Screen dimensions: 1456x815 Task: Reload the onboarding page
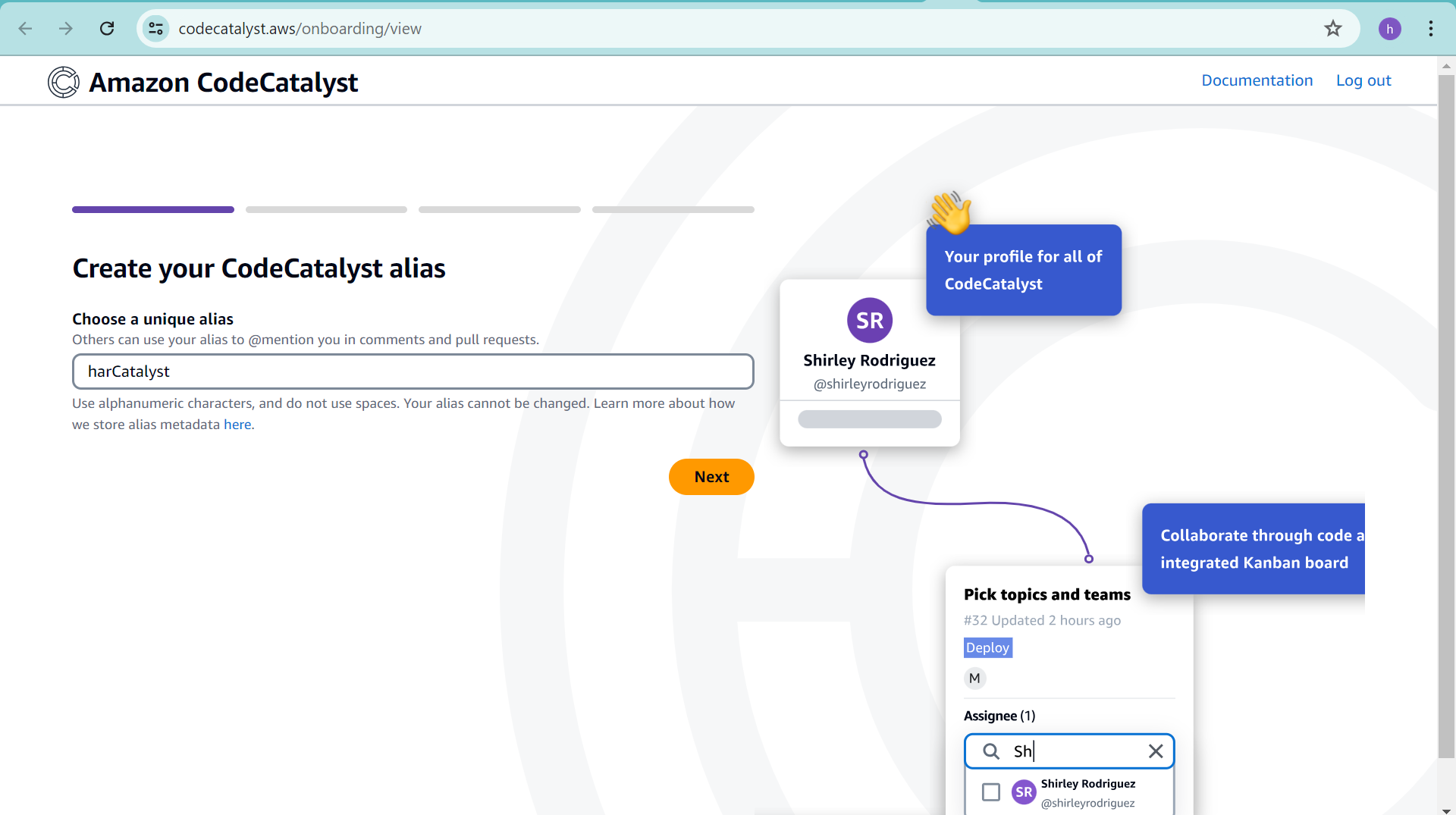click(107, 28)
